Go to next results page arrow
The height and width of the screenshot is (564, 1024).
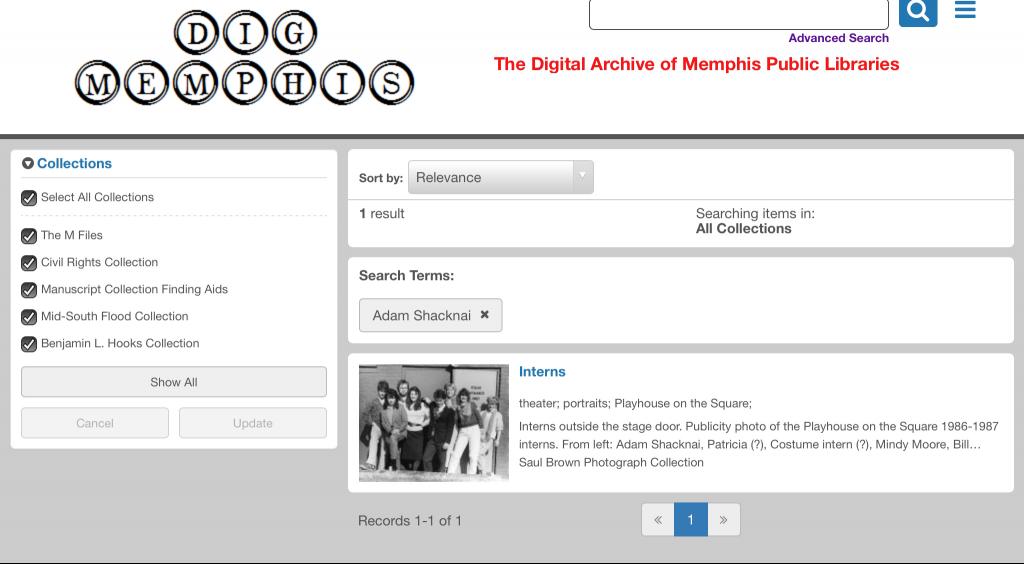click(x=723, y=520)
